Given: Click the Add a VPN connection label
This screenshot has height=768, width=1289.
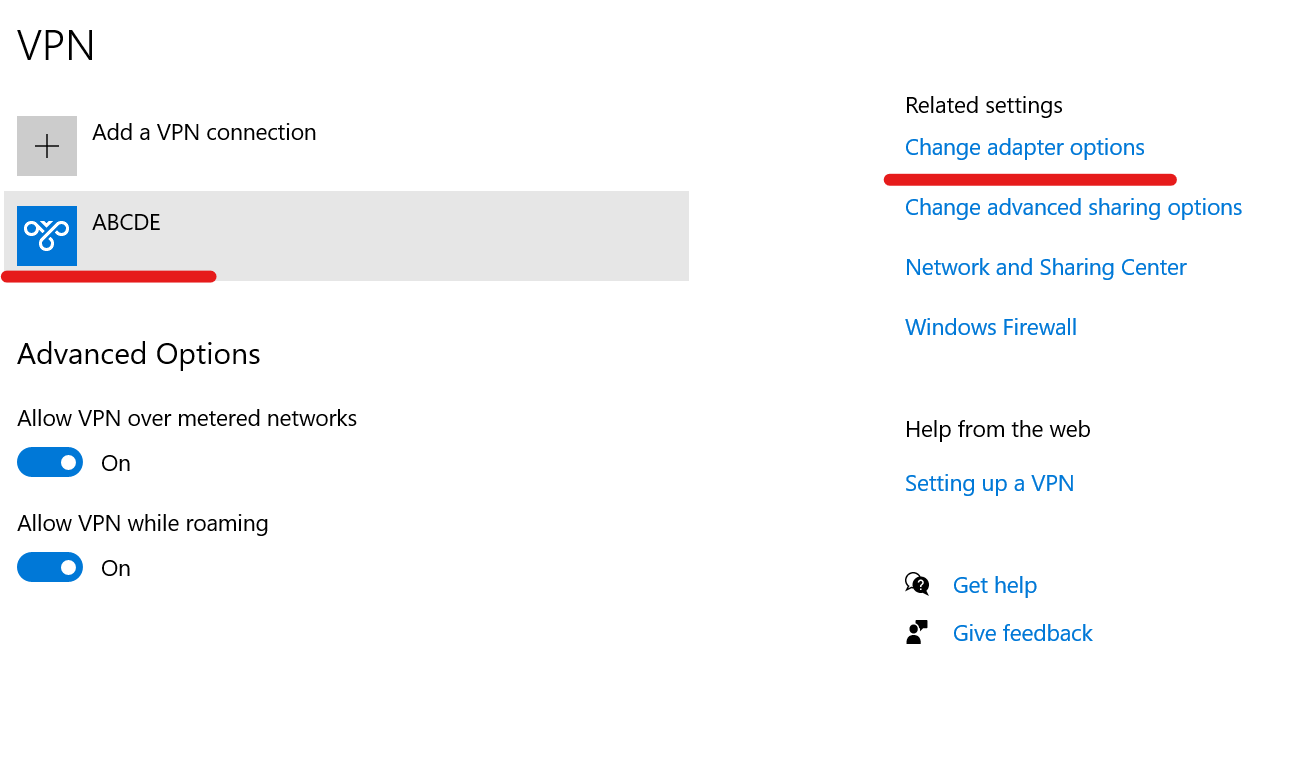Looking at the screenshot, I should click(x=204, y=132).
